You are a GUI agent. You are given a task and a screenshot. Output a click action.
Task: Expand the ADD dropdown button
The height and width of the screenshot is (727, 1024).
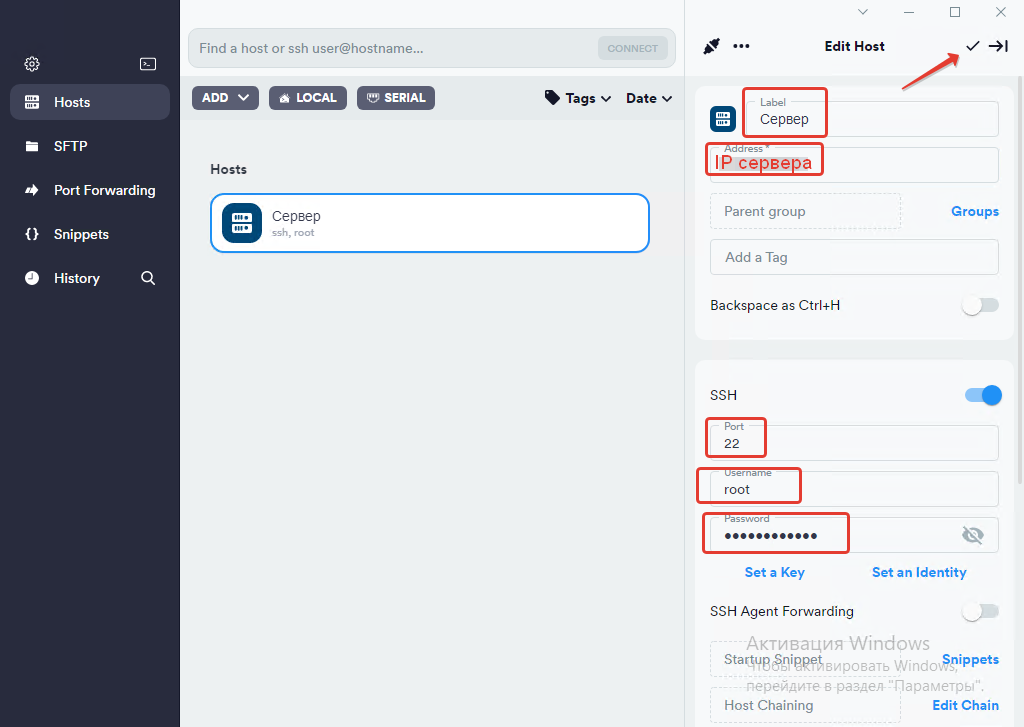point(225,98)
